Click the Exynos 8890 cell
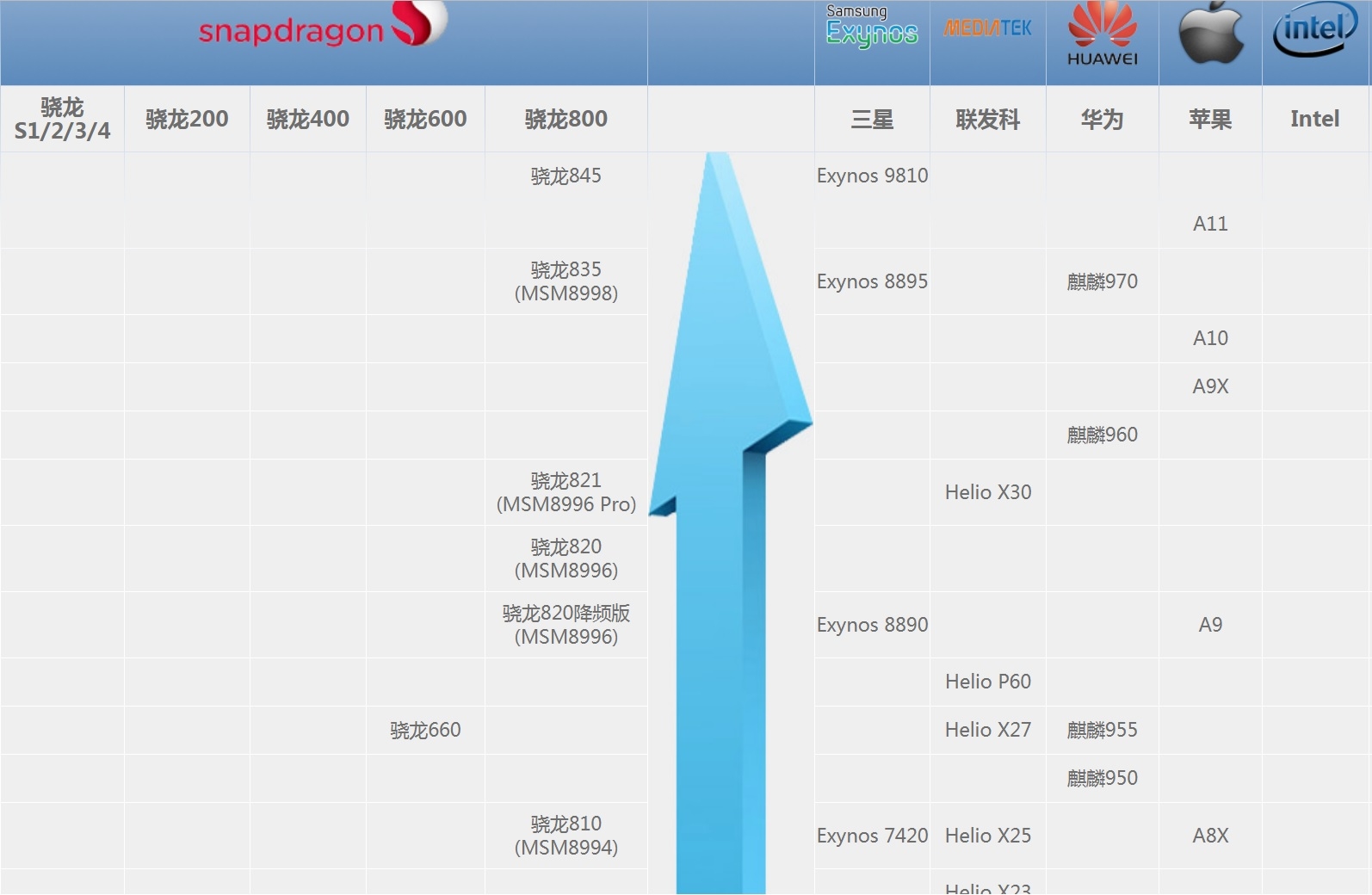This screenshot has width=1372, height=895. click(872, 625)
